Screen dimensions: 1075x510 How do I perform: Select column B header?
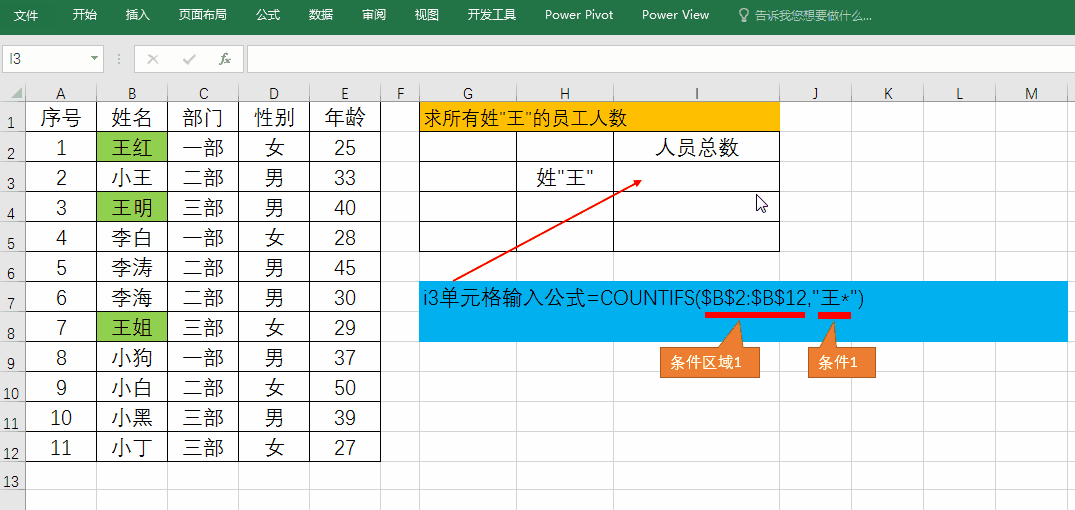click(132, 93)
